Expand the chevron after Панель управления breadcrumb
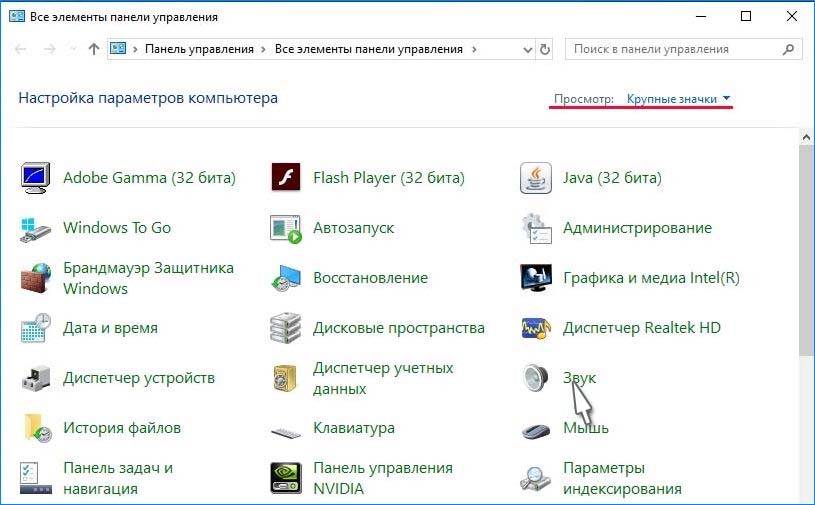Viewport: 815px width, 505px height. pos(264,49)
